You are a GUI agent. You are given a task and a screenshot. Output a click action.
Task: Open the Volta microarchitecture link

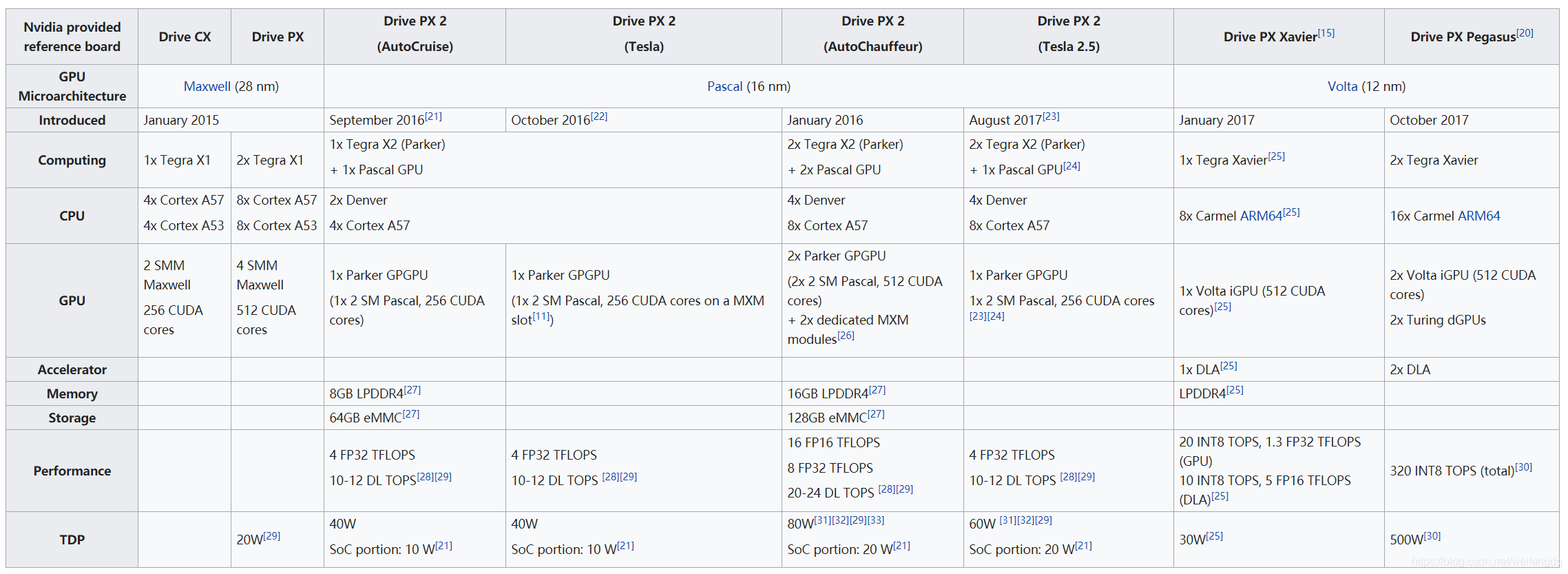tap(1342, 86)
